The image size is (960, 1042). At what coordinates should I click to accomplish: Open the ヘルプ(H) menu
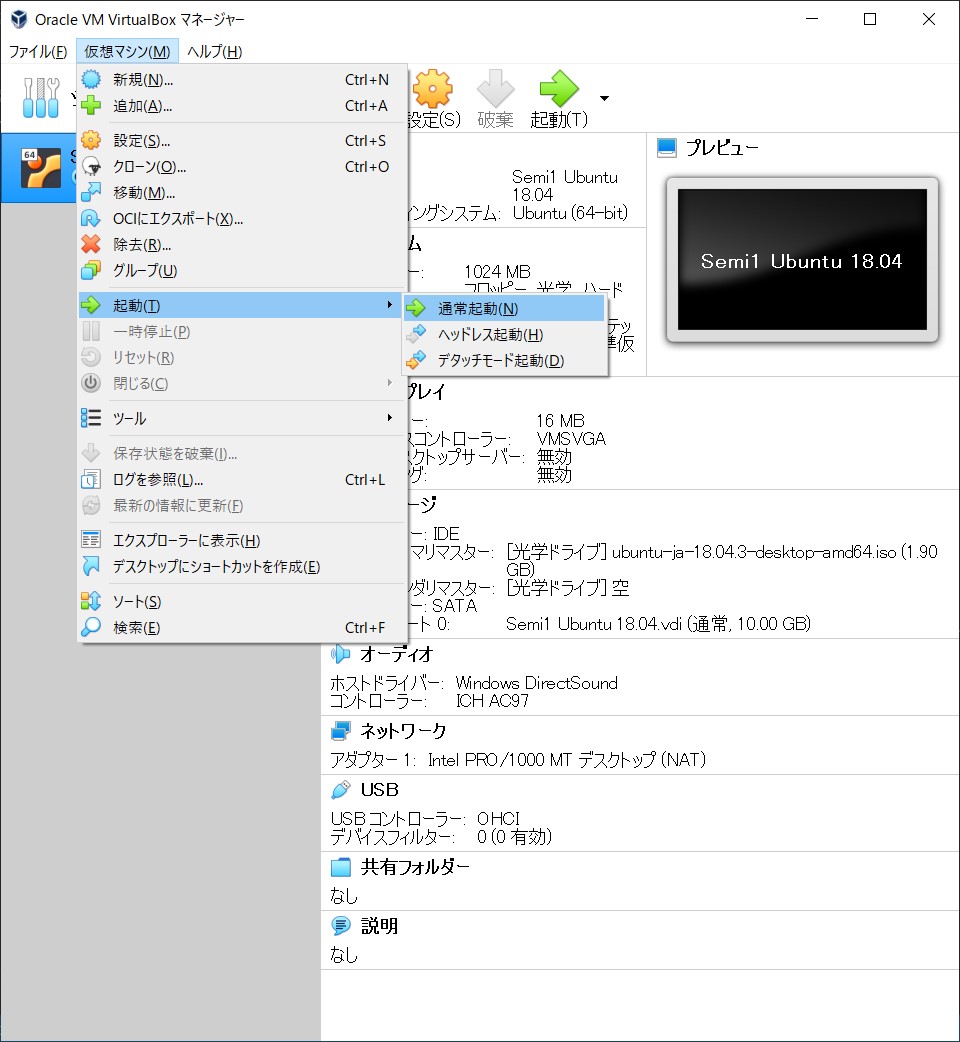pyautogui.click(x=215, y=51)
